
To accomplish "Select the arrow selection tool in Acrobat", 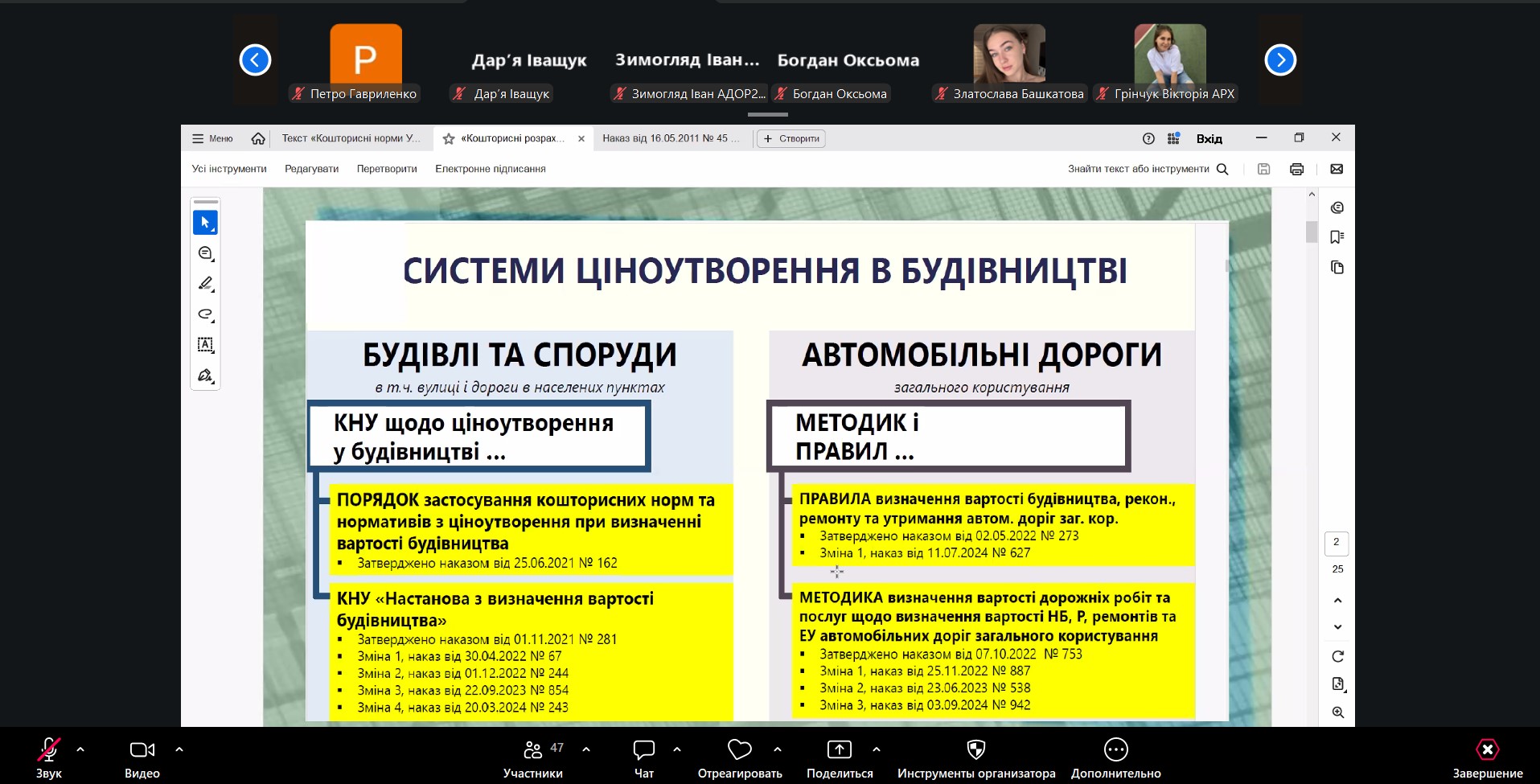I will coord(205,223).
